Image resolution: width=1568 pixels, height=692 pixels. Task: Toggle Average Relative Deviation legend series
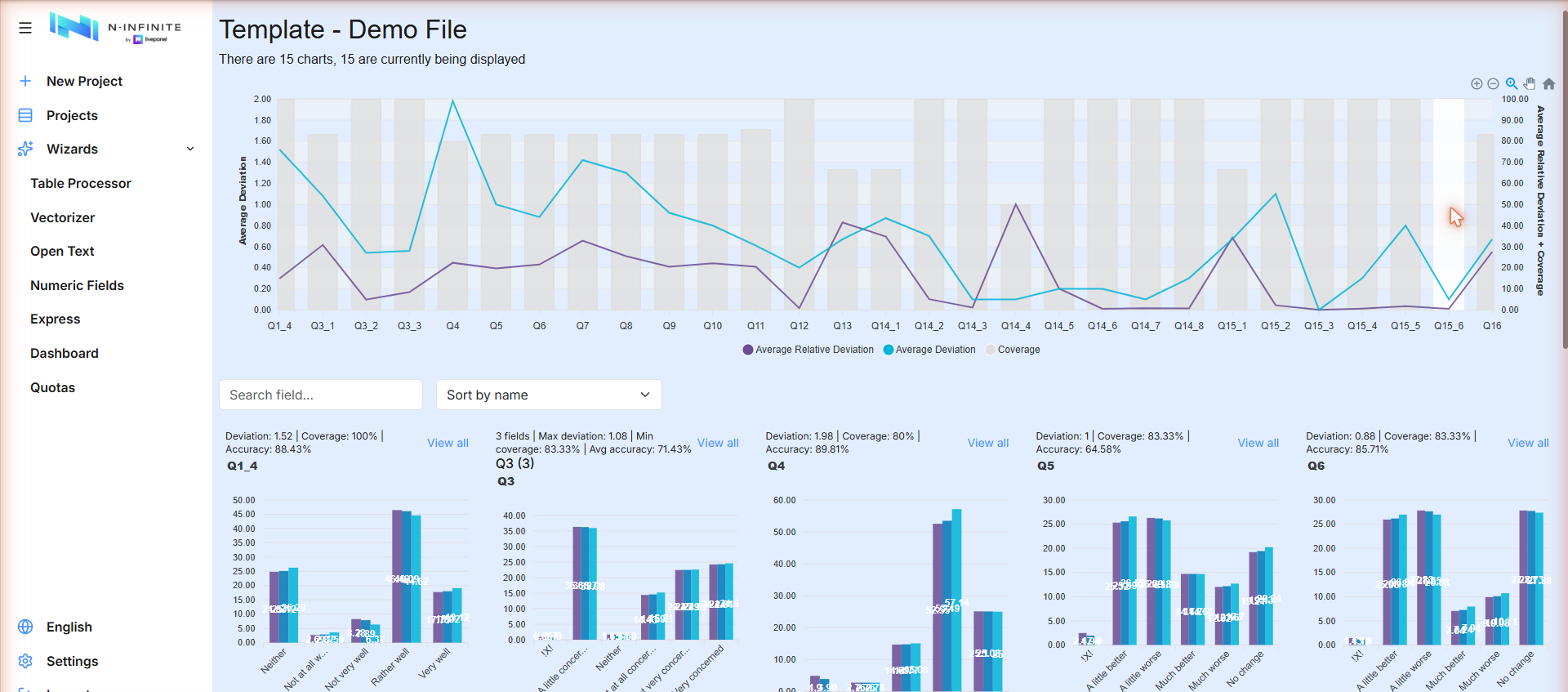[808, 350]
